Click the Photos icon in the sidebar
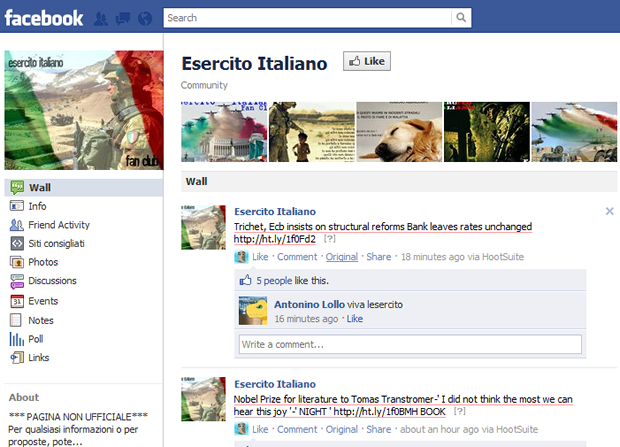The image size is (620, 447). pyautogui.click(x=17, y=262)
